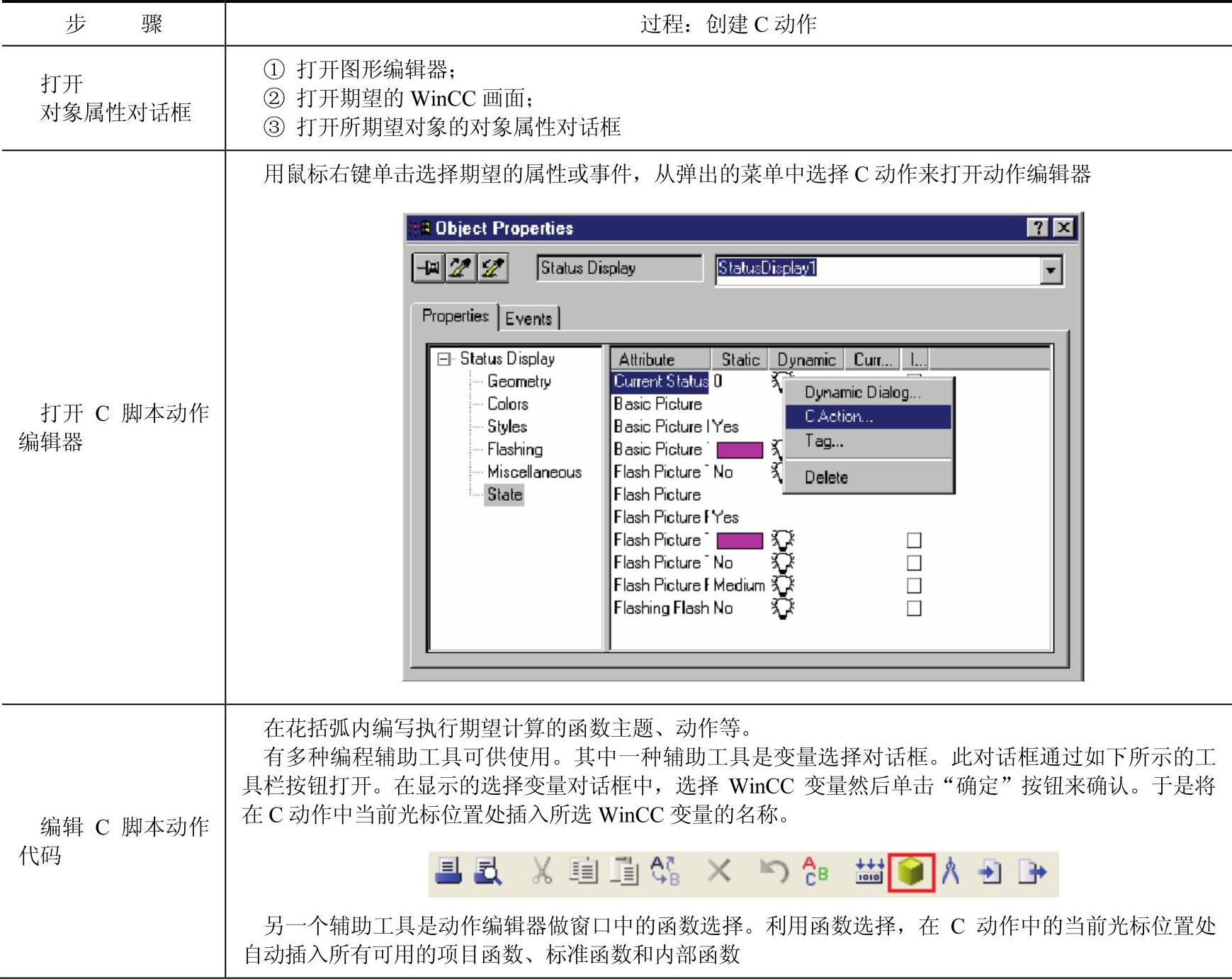Click the Copy icon in the toolbar
The height and width of the screenshot is (979, 1232).
584,871
